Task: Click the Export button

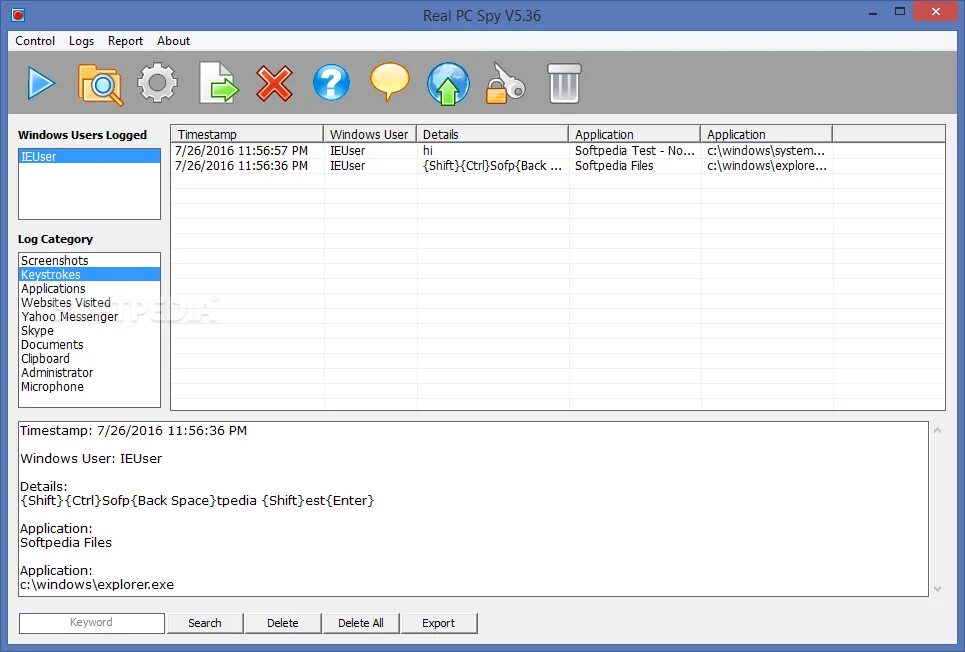Action: [x=438, y=623]
